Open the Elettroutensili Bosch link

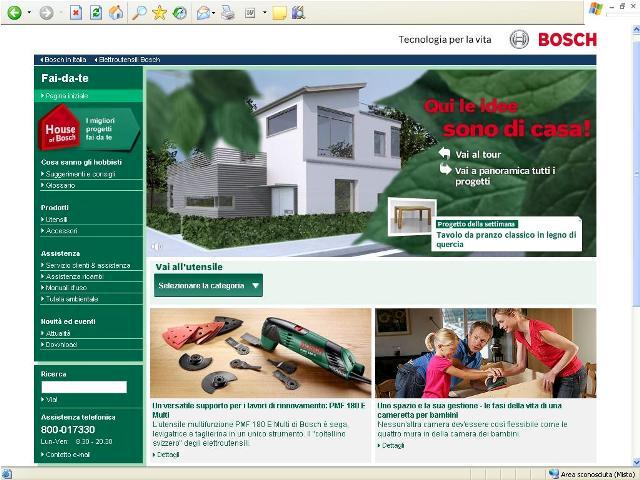pyautogui.click(x=127, y=60)
